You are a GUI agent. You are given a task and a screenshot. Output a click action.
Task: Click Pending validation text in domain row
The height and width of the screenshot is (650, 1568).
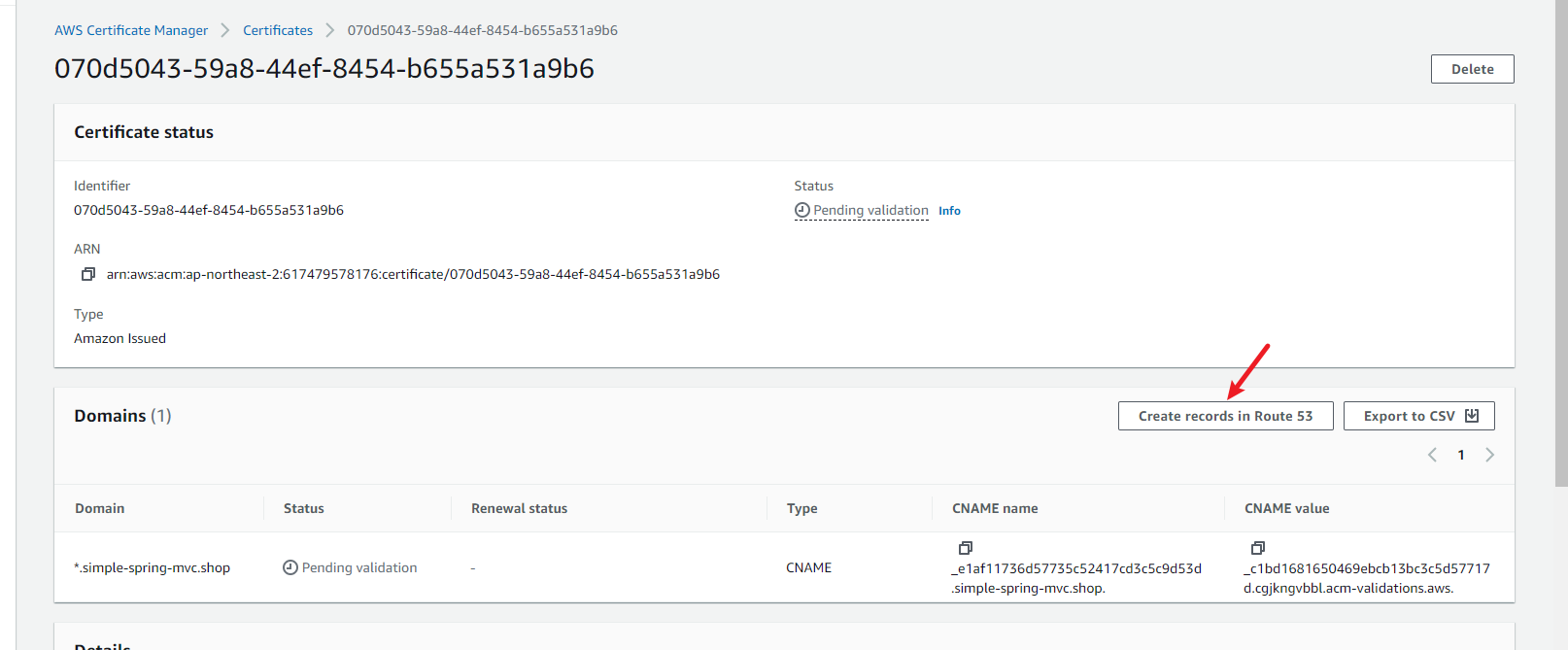359,567
